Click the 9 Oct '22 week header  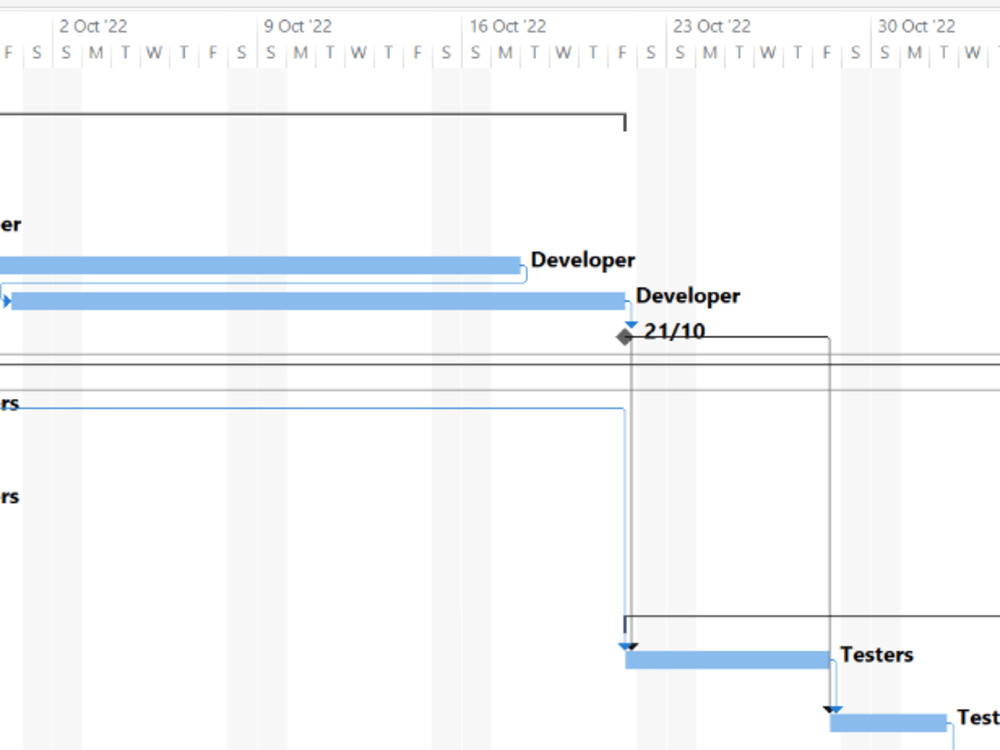tap(298, 26)
